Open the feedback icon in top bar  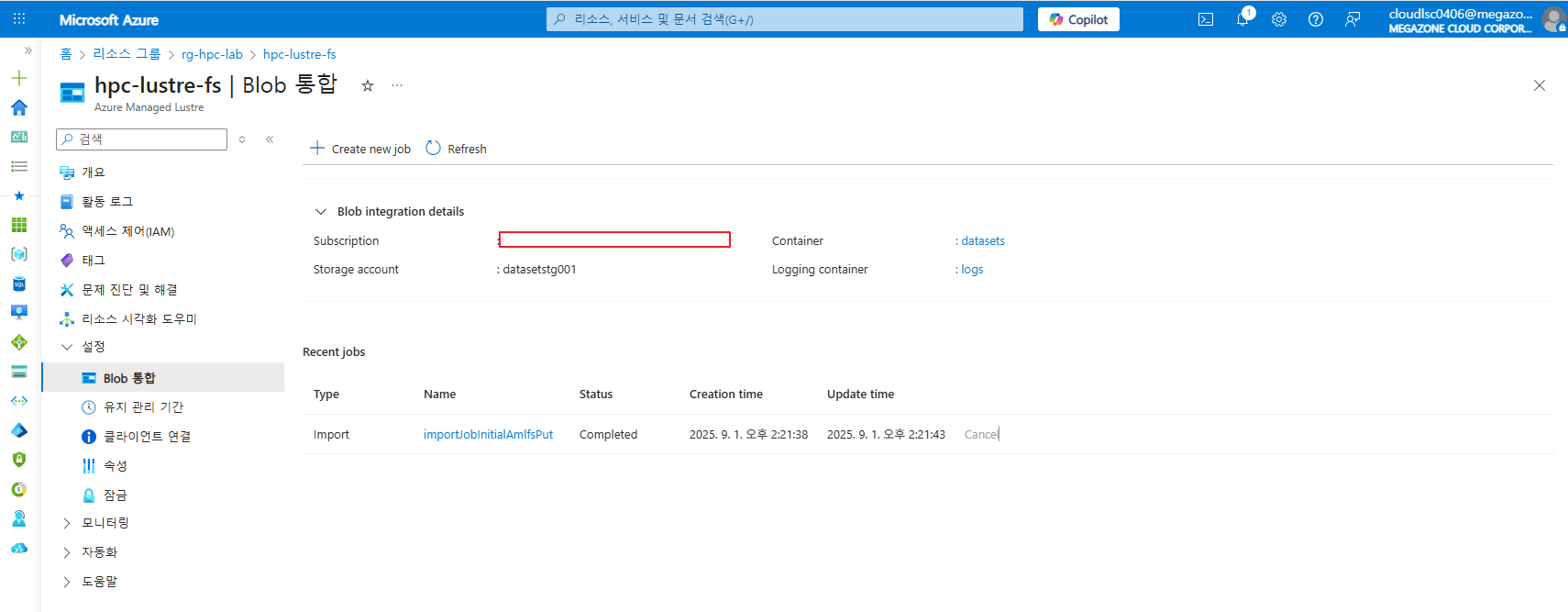(x=1353, y=19)
